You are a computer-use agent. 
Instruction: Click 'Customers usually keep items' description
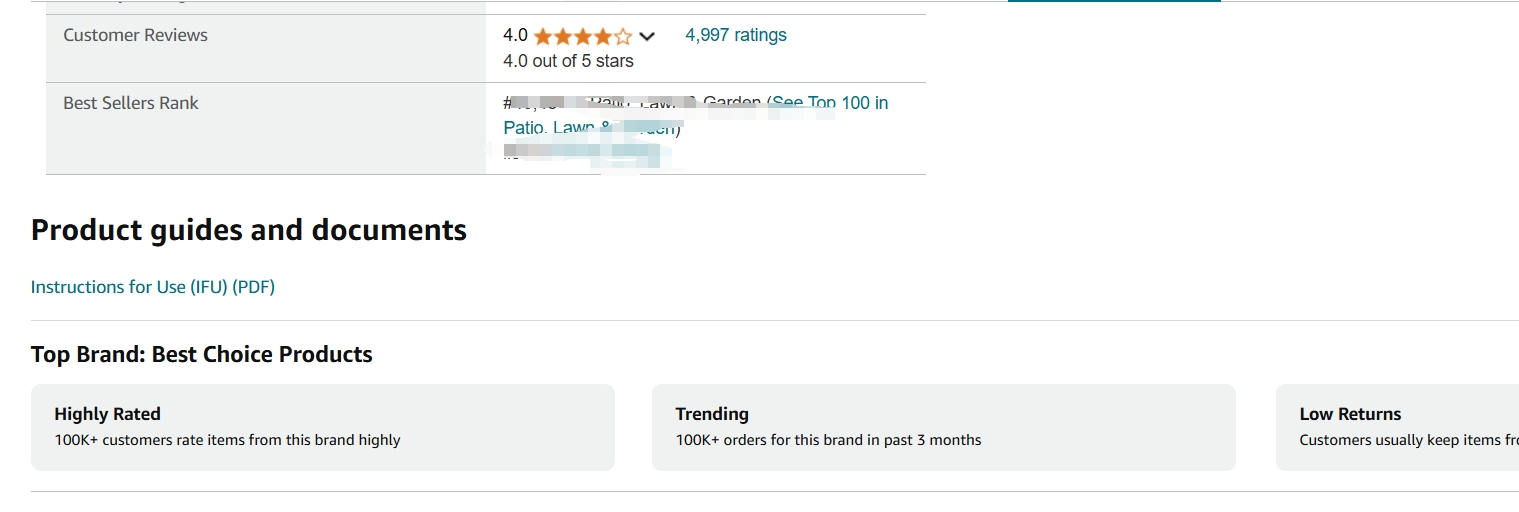click(x=1409, y=440)
